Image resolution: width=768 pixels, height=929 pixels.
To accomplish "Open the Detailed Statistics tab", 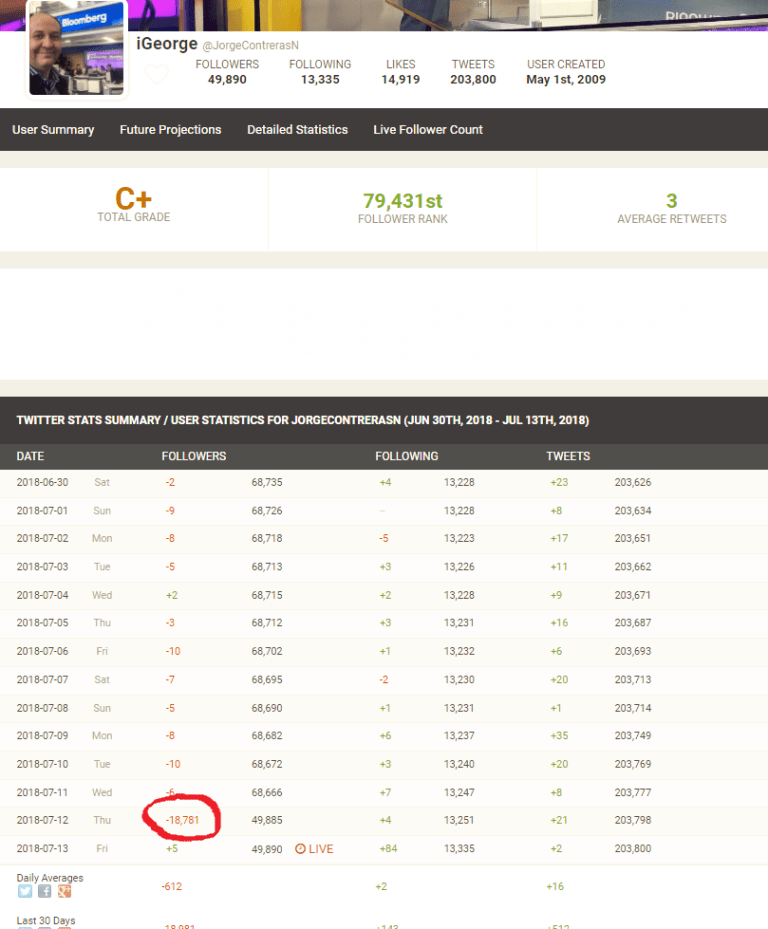I will tap(297, 130).
